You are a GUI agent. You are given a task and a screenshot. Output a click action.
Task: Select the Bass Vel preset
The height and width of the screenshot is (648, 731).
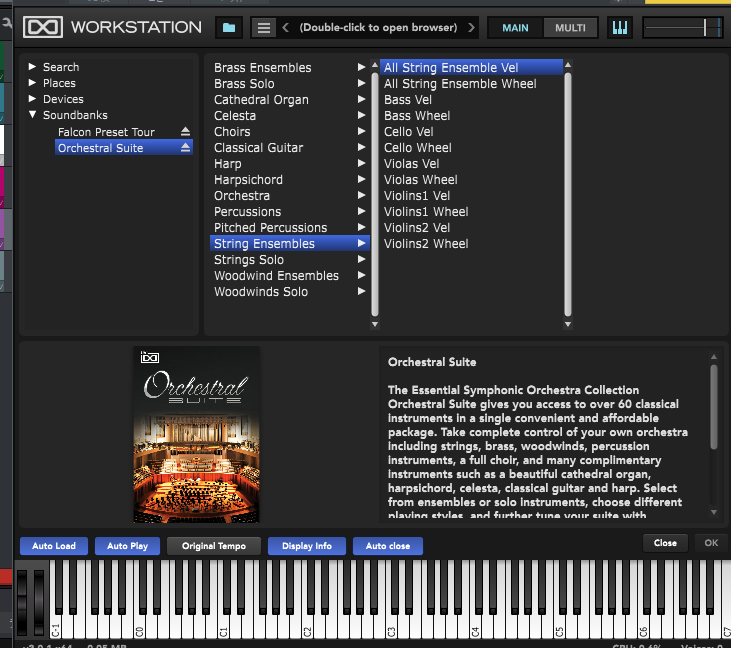[471, 100]
